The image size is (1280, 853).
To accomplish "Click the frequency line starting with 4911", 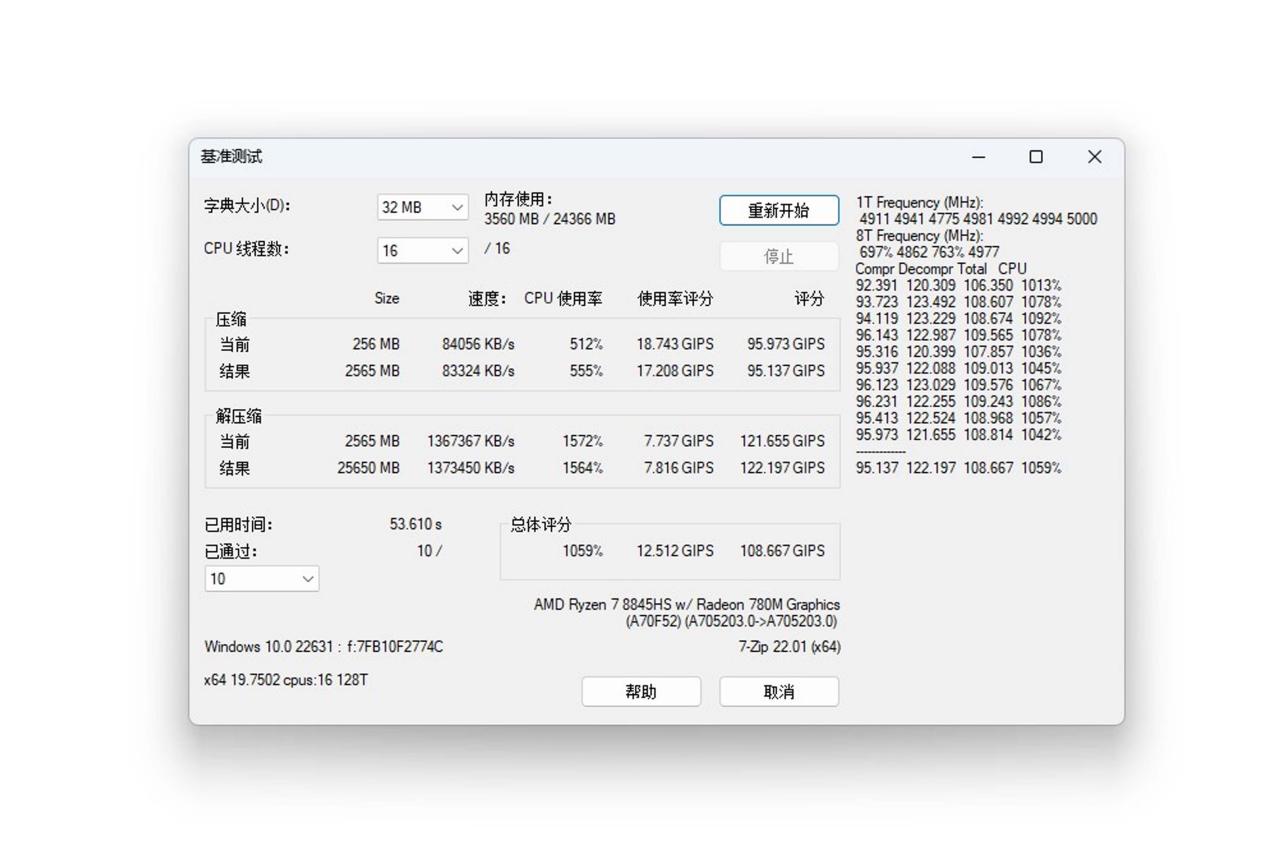I will 978,219.
